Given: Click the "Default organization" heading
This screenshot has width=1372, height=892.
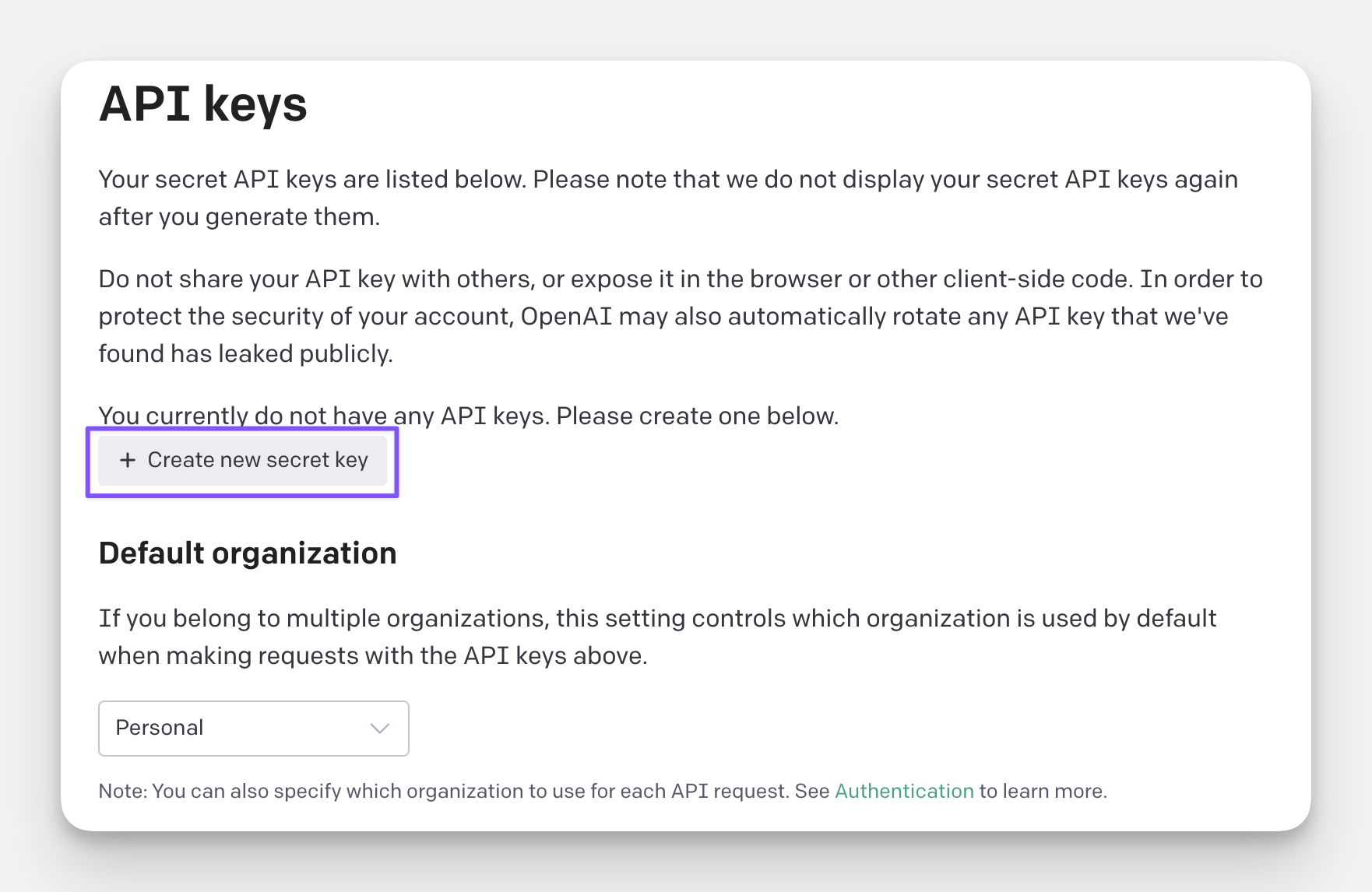Looking at the screenshot, I should point(248,553).
